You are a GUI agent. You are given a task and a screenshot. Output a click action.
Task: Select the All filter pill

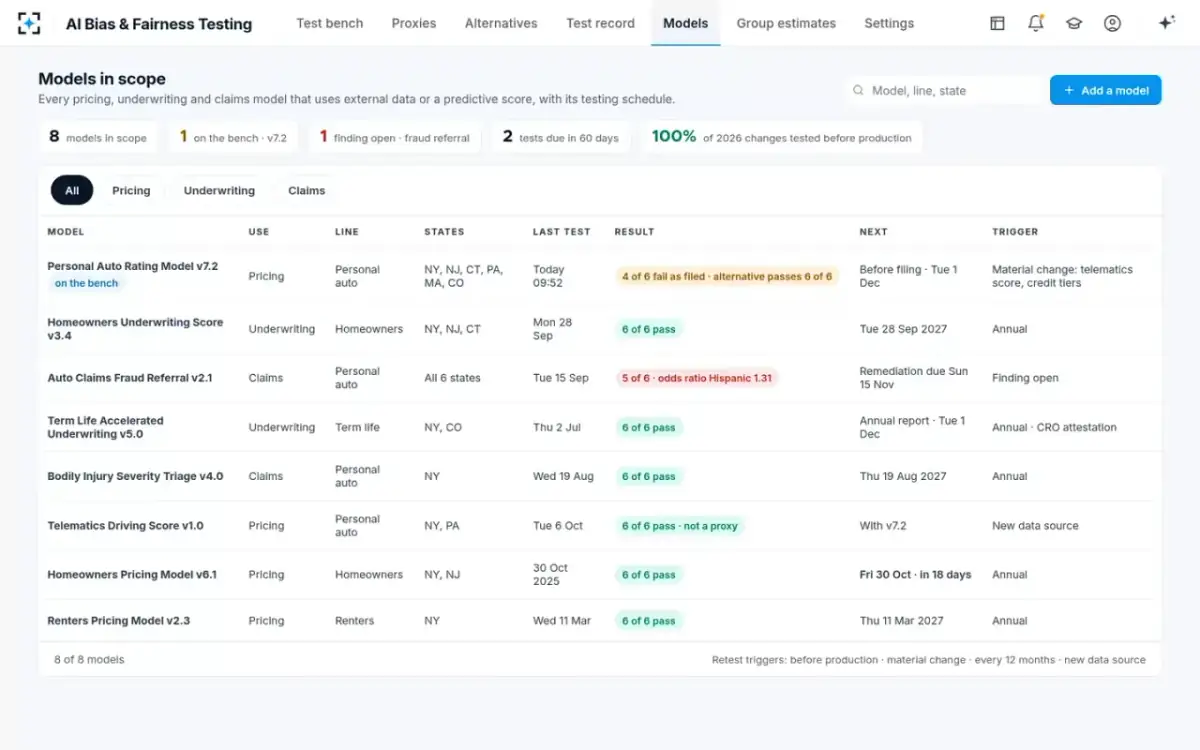tap(72, 190)
